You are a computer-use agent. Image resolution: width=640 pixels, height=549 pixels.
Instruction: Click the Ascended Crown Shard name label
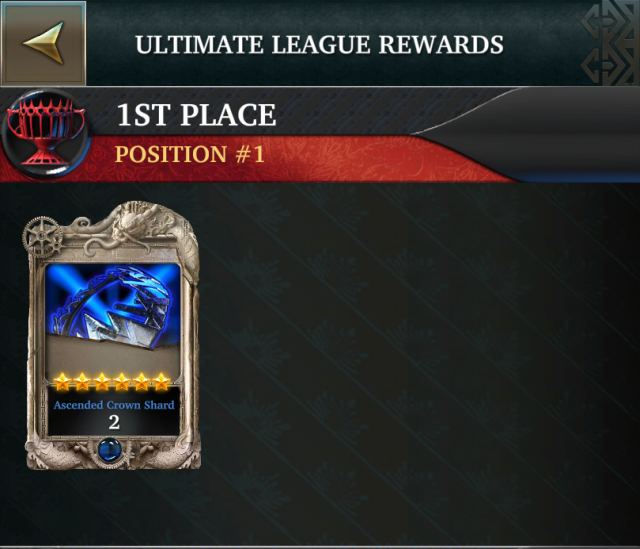(114, 405)
